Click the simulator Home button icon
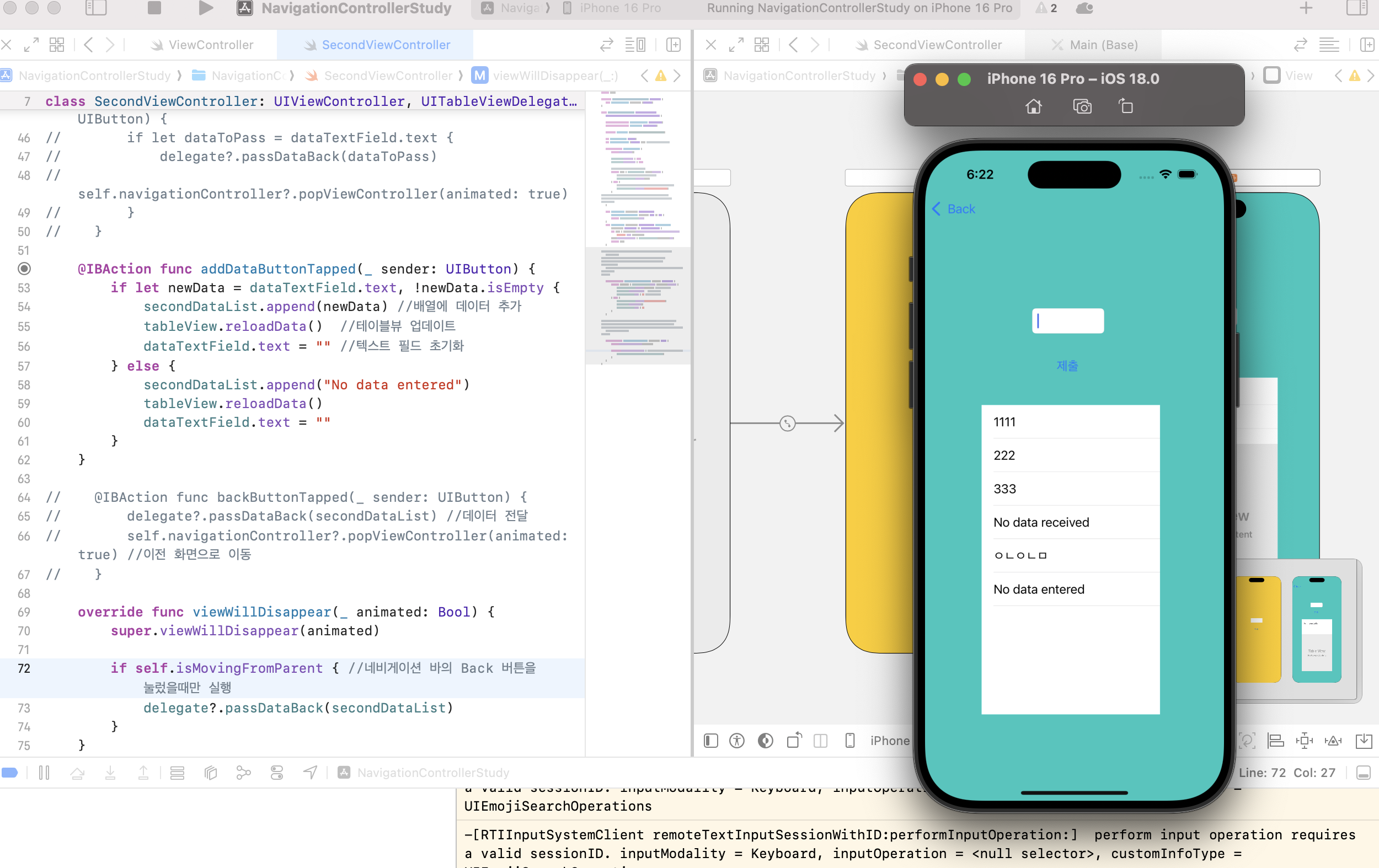 coord(1033,106)
